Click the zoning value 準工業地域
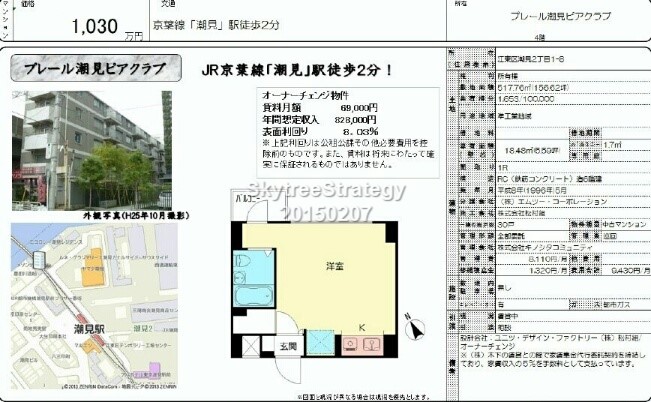Viewport: 651px width, 402px height. [514, 116]
